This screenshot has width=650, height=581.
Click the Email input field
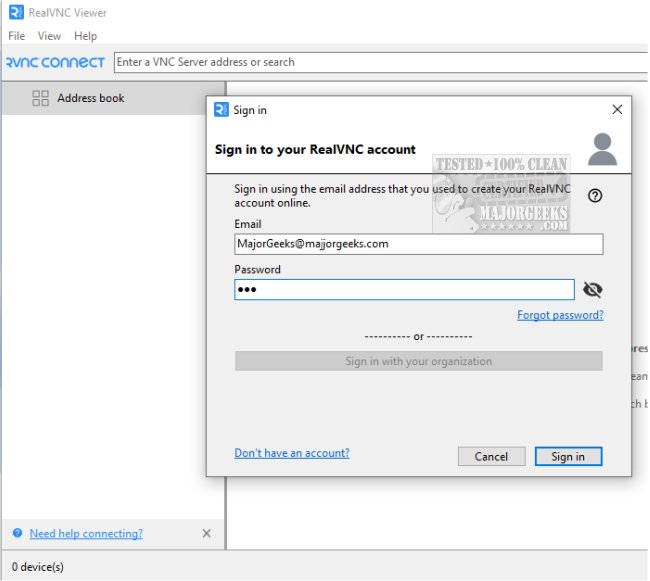point(418,244)
